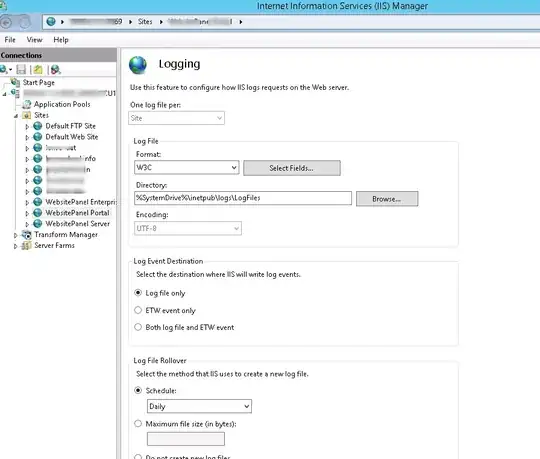Click the Default FTP Site globe icon
Viewport: 540px width, 459px height.
(38, 126)
